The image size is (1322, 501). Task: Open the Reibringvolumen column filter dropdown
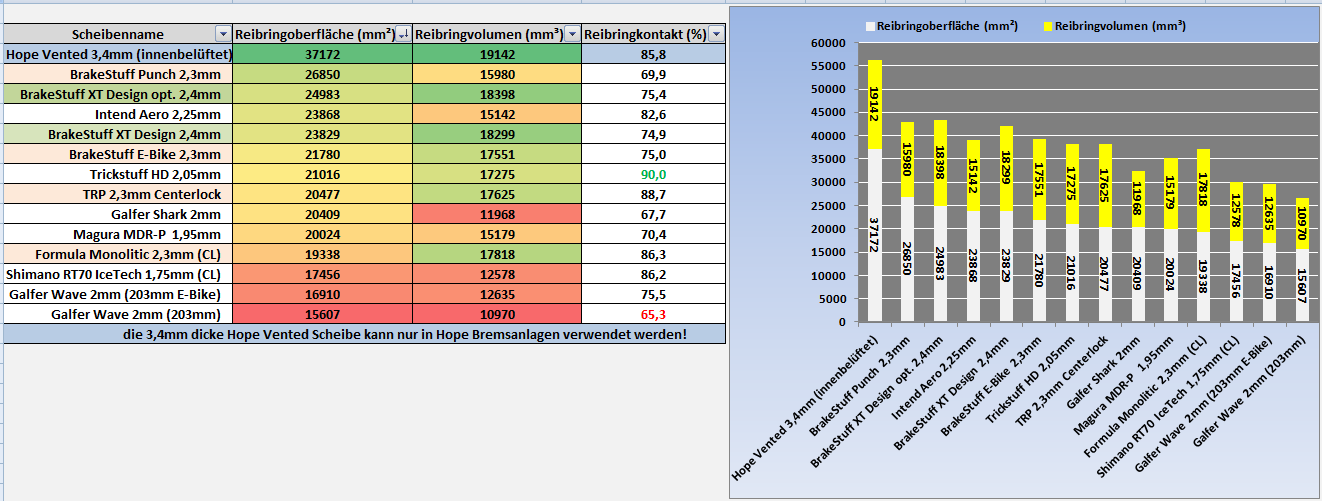(x=571, y=35)
